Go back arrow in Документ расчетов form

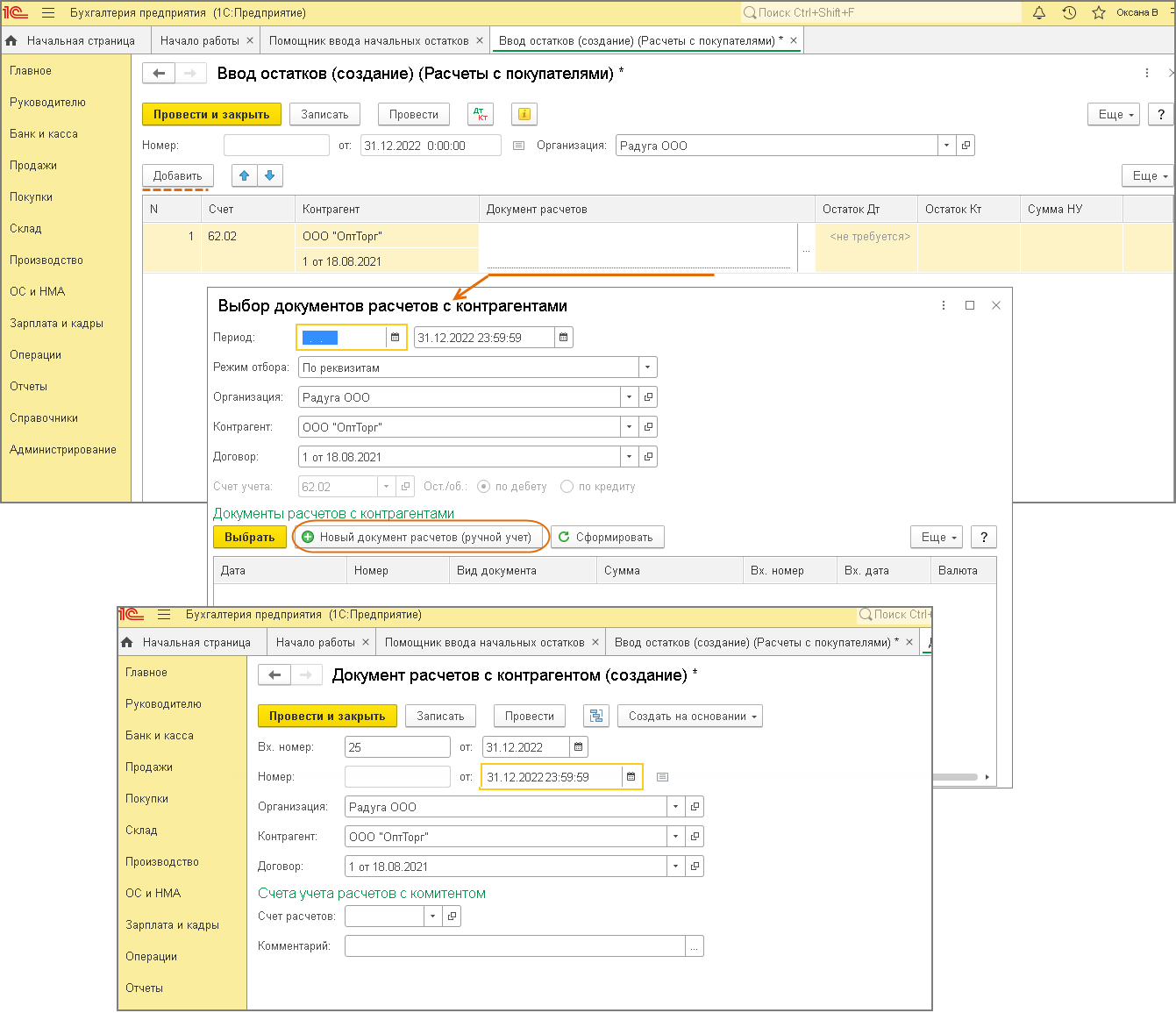pos(274,675)
